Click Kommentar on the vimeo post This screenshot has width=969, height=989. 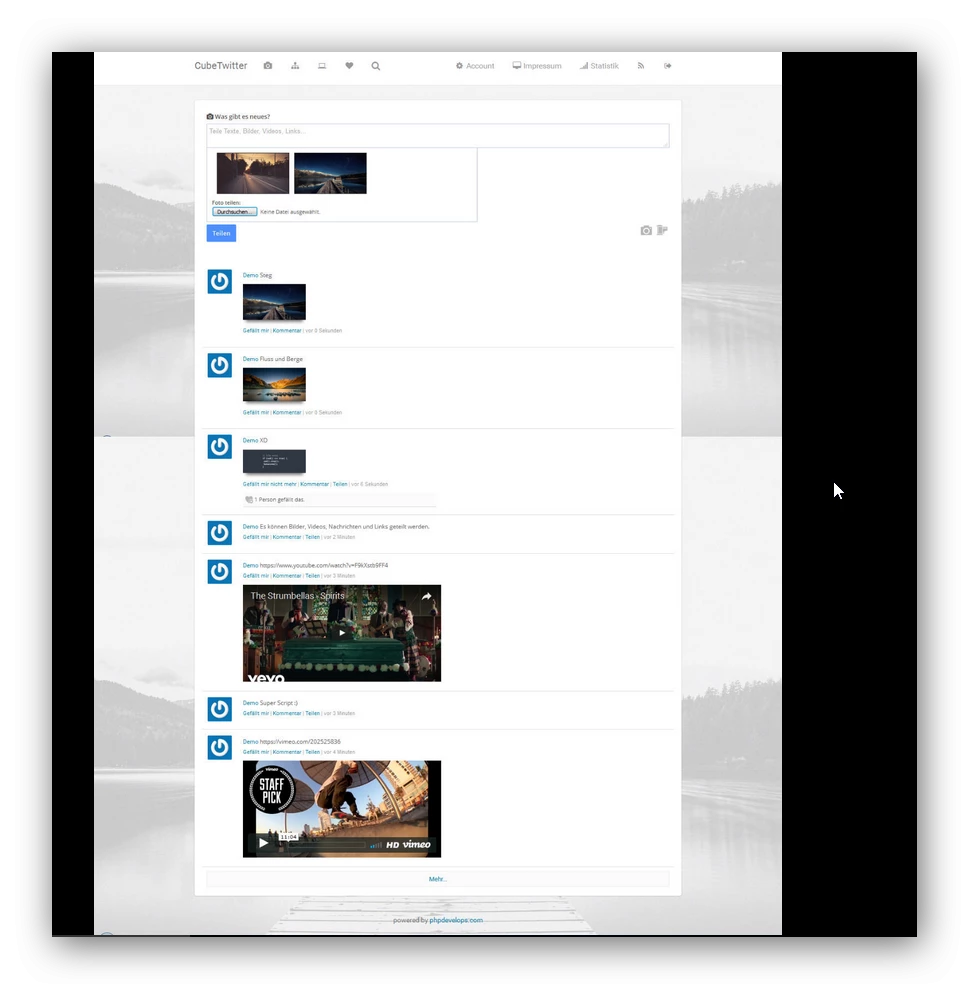coord(287,752)
